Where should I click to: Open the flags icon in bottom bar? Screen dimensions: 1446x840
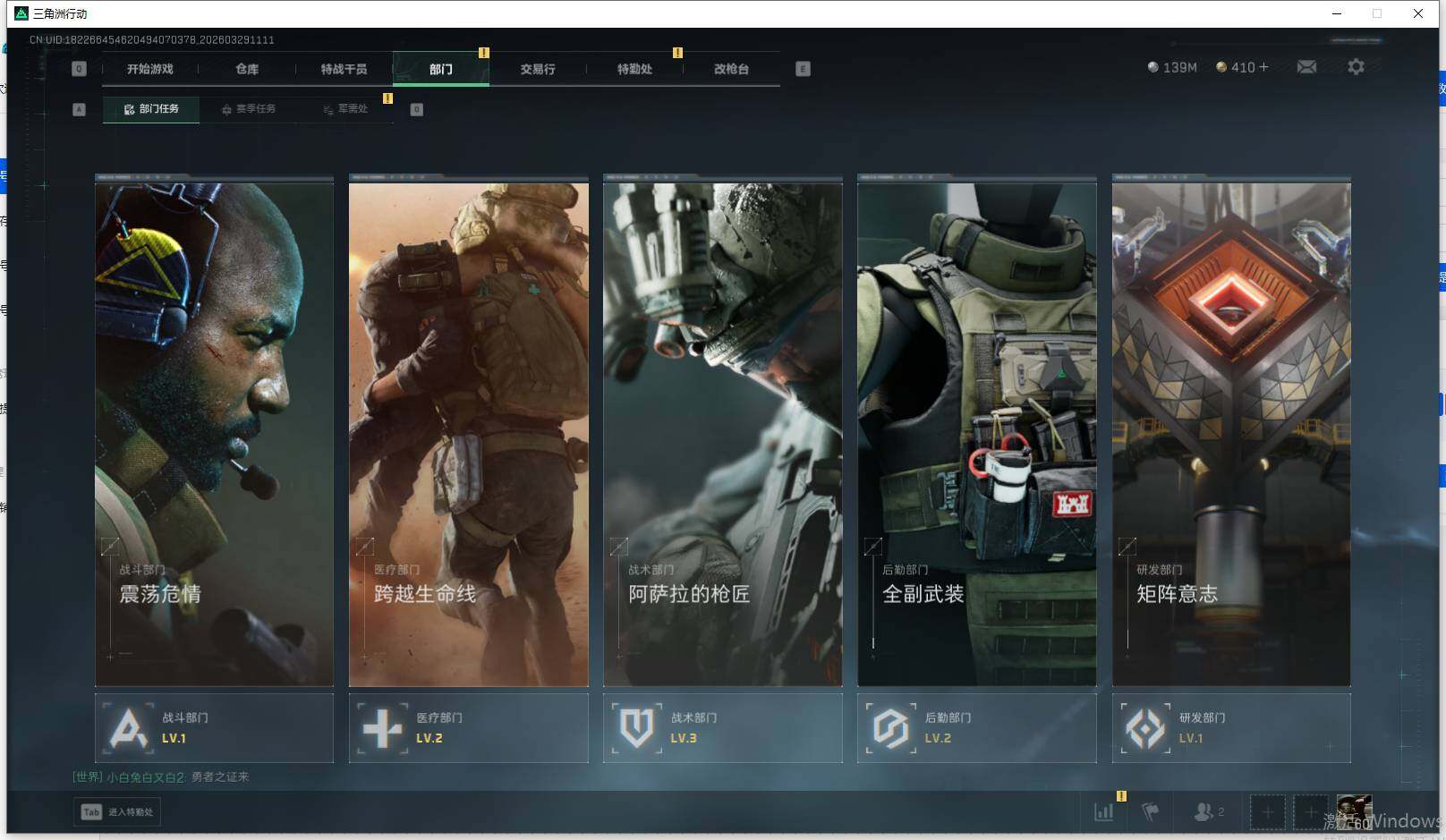click(1151, 812)
